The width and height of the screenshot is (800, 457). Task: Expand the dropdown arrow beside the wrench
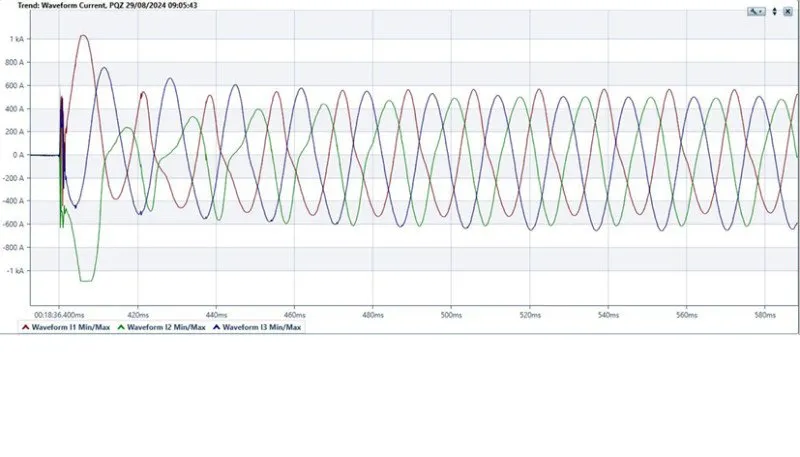[x=761, y=11]
